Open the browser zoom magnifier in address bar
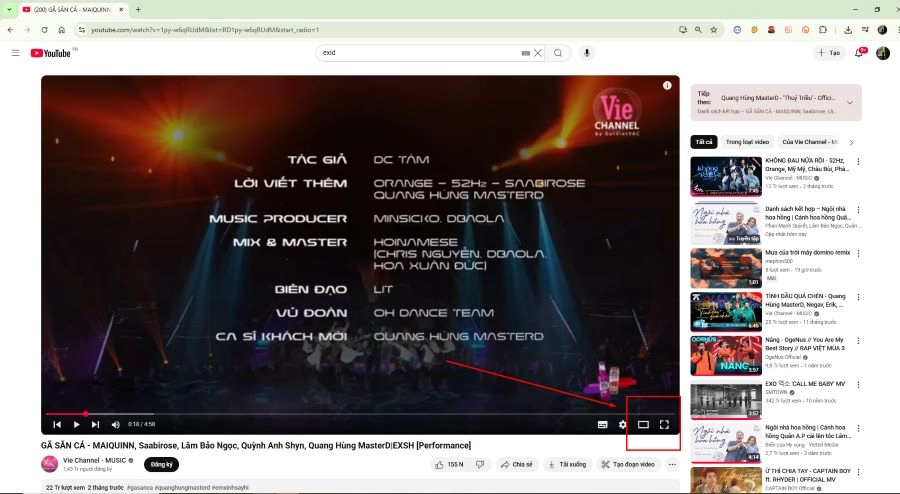The image size is (900, 494). click(698, 30)
